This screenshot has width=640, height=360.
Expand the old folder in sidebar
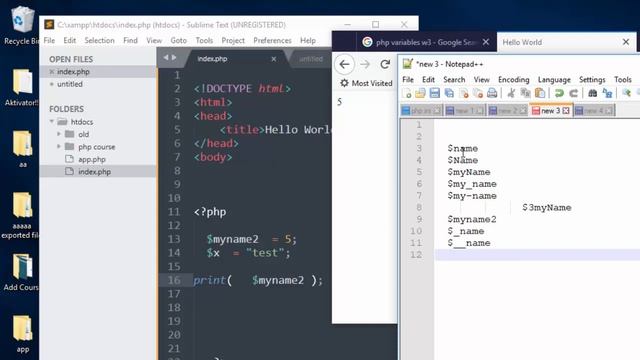(59, 134)
